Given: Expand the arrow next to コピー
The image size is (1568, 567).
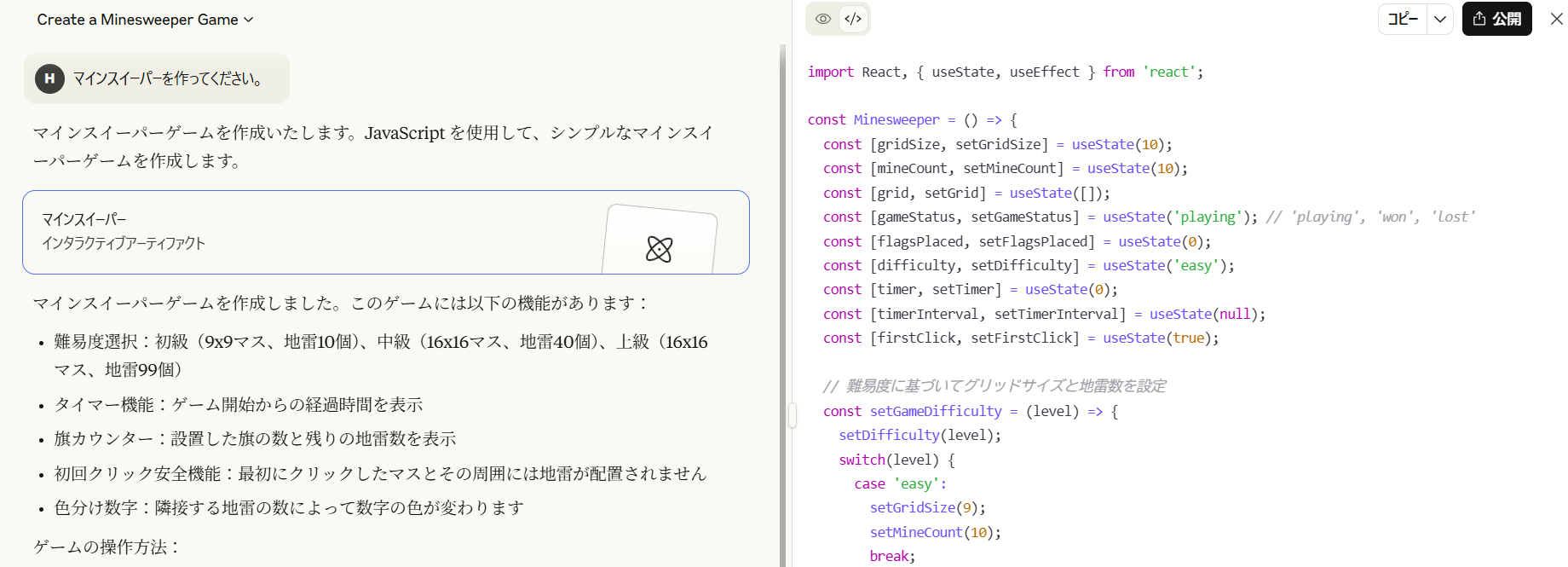Looking at the screenshot, I should (1439, 19).
